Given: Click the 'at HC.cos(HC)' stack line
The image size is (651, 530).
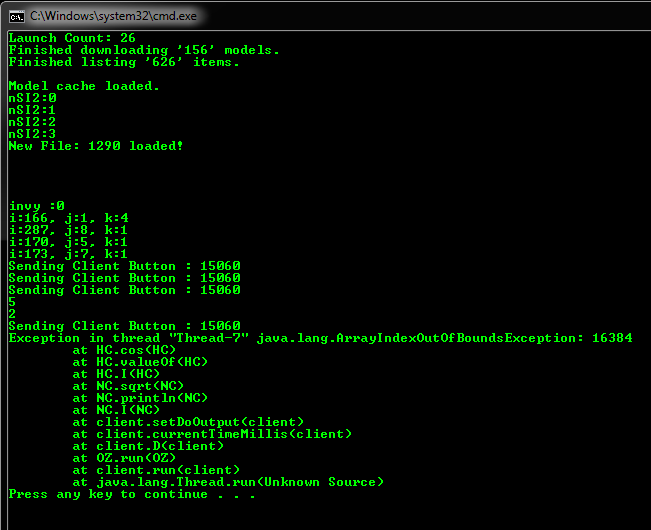Looking at the screenshot, I should (x=124, y=350).
